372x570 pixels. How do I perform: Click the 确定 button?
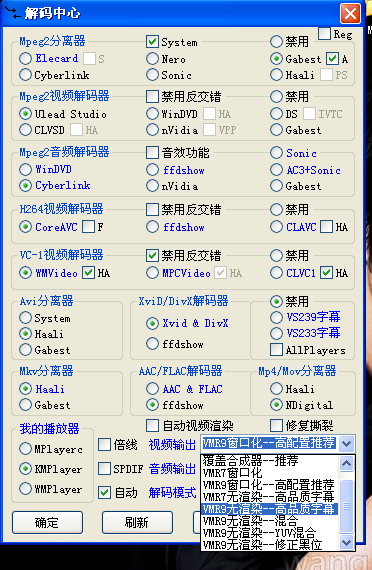47,523
